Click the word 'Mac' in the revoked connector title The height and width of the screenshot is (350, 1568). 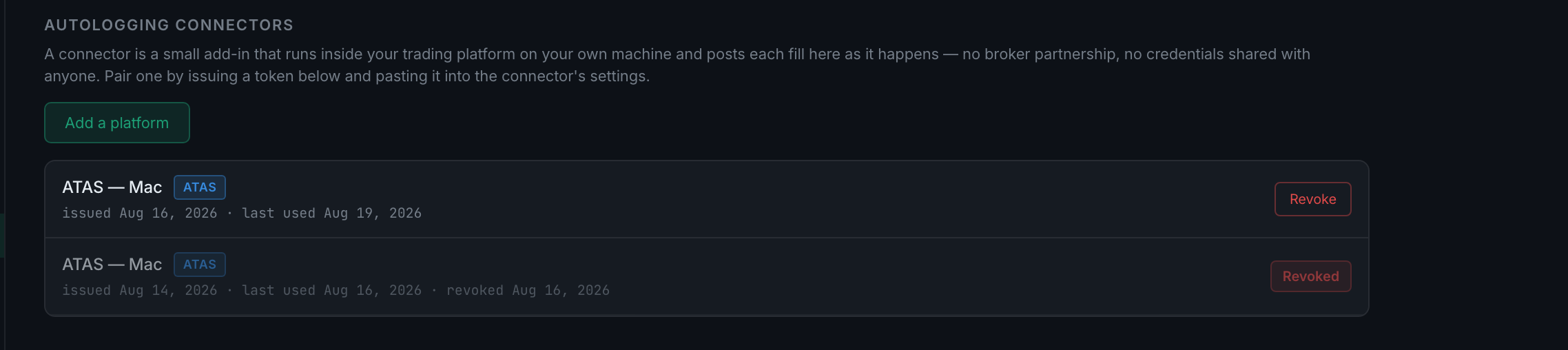tap(145, 265)
